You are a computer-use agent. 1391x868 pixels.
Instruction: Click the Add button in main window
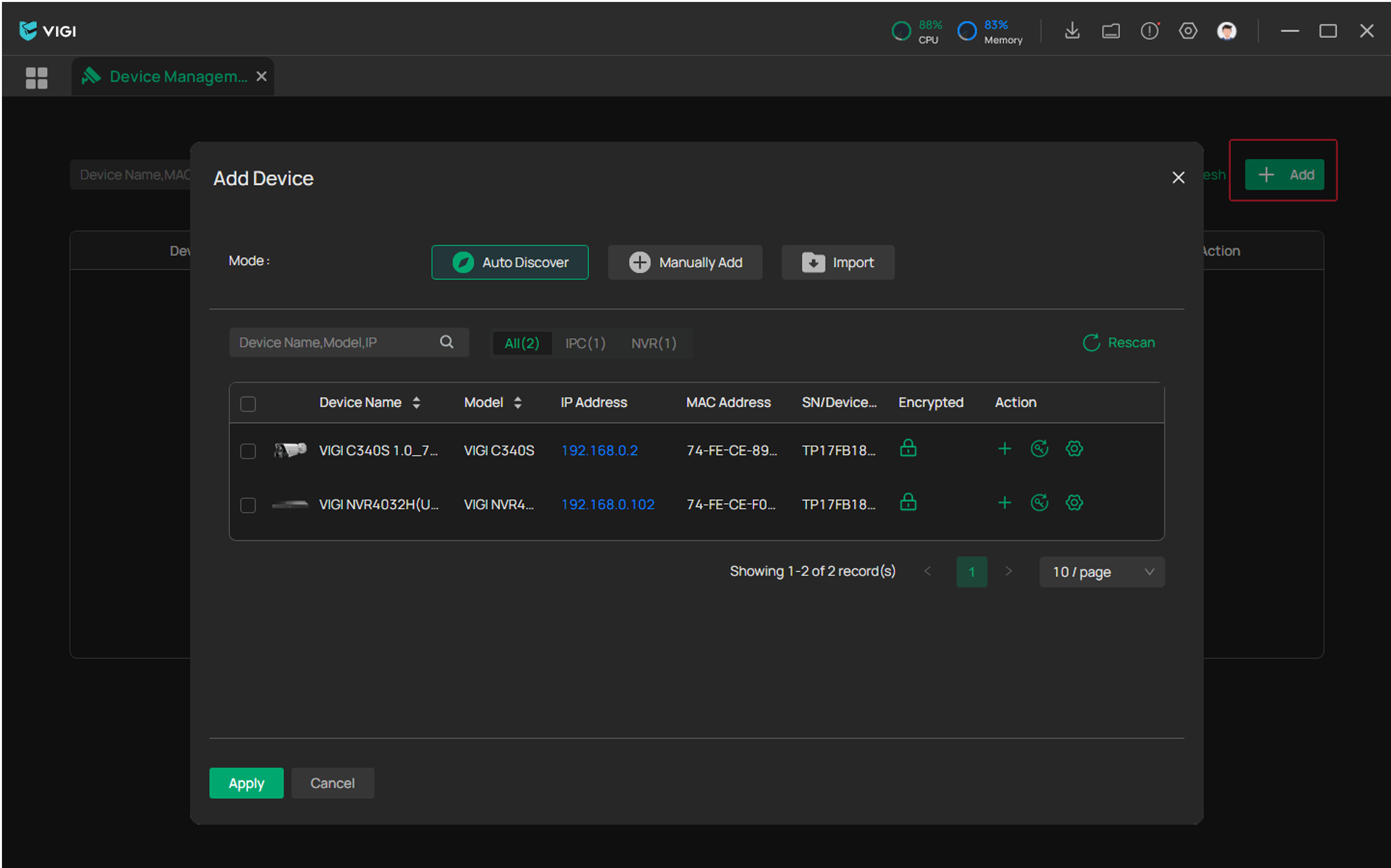[x=1284, y=175]
